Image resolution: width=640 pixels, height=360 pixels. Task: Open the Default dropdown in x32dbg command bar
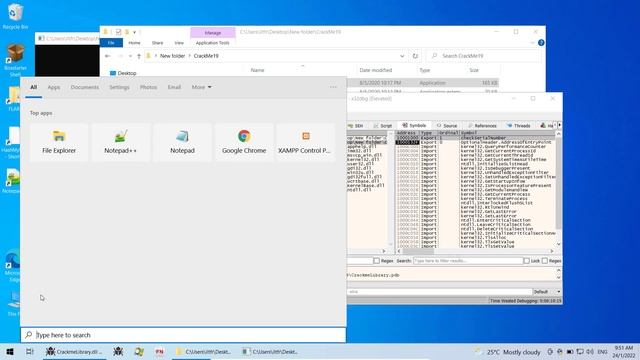click(547, 292)
